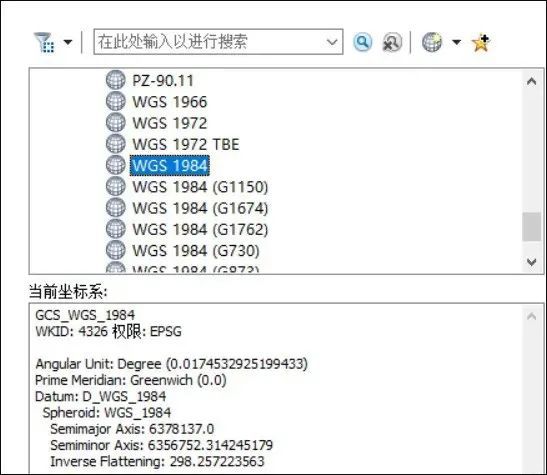The width and height of the screenshot is (547, 475).
Task: Run the coordinate system search
Action: pos(363,43)
